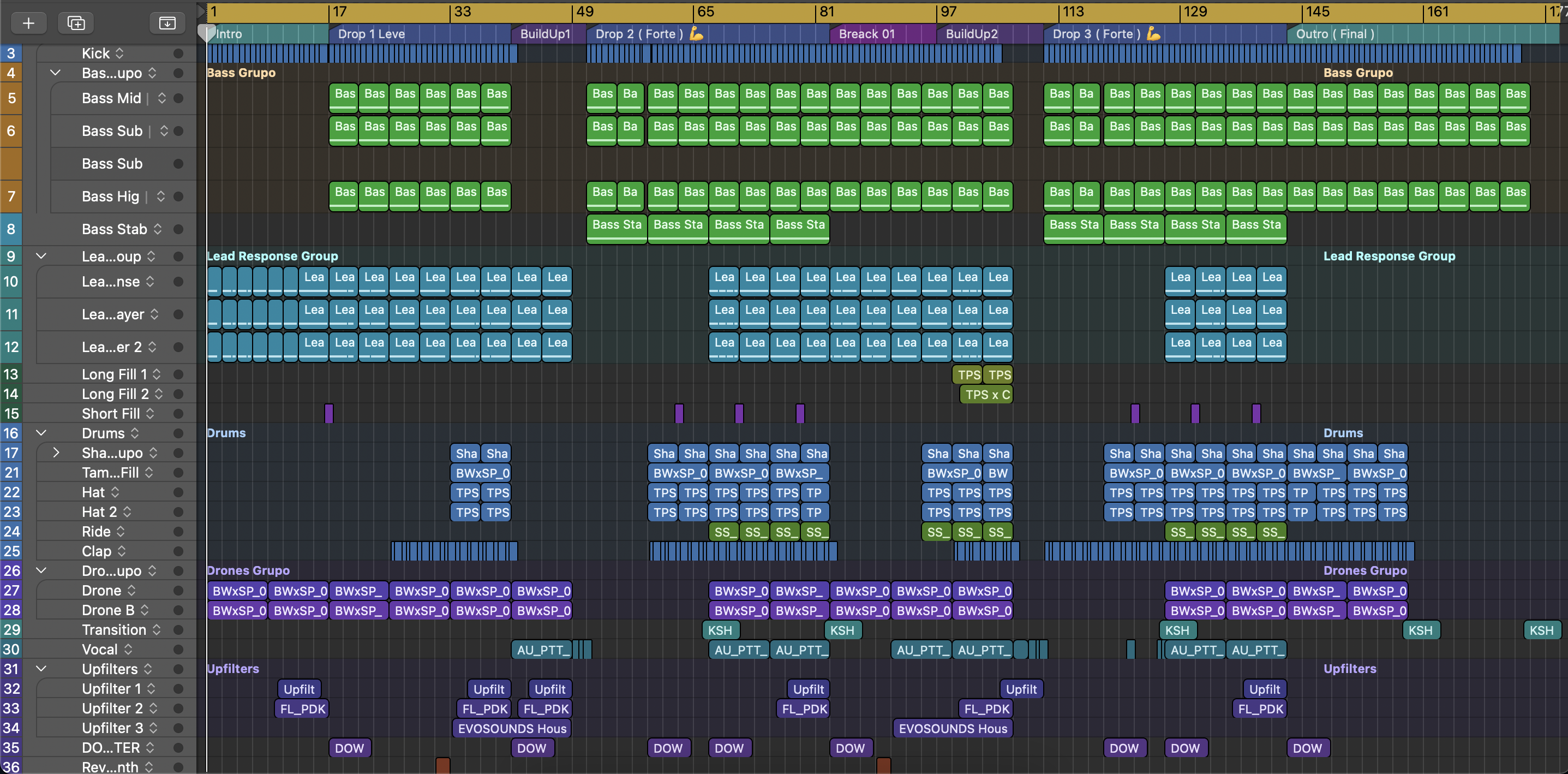Click the orange color strip of track 5
Screen dimensions: 1568x774
11,98
